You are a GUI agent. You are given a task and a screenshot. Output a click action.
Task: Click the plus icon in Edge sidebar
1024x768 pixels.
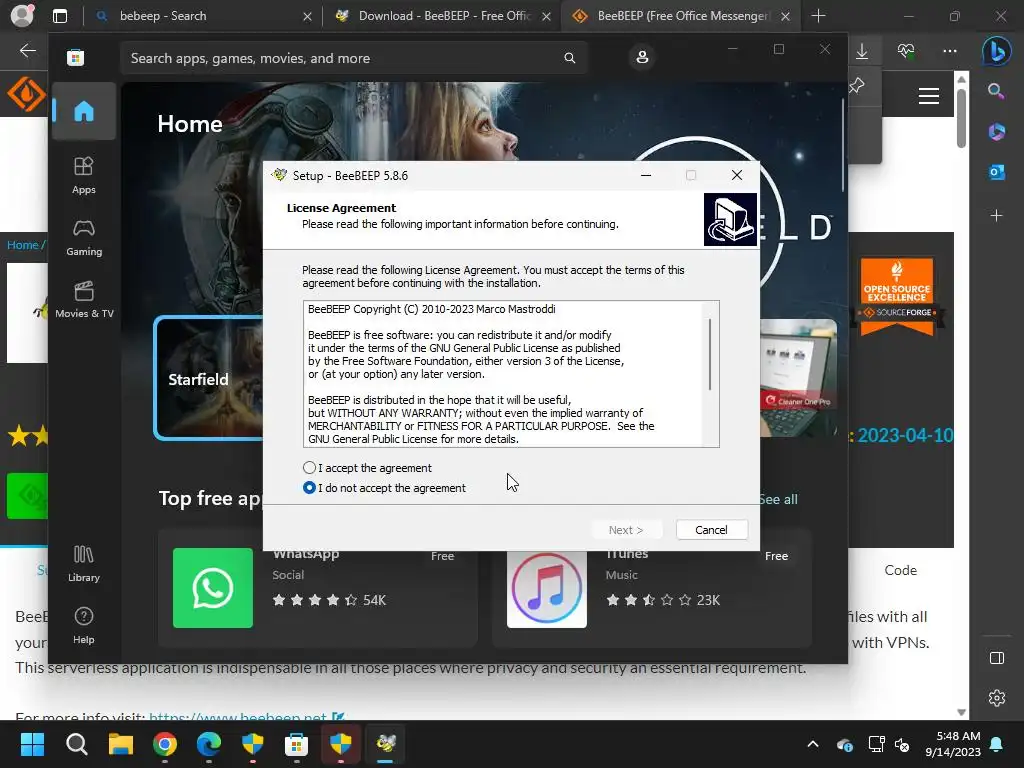point(996,215)
